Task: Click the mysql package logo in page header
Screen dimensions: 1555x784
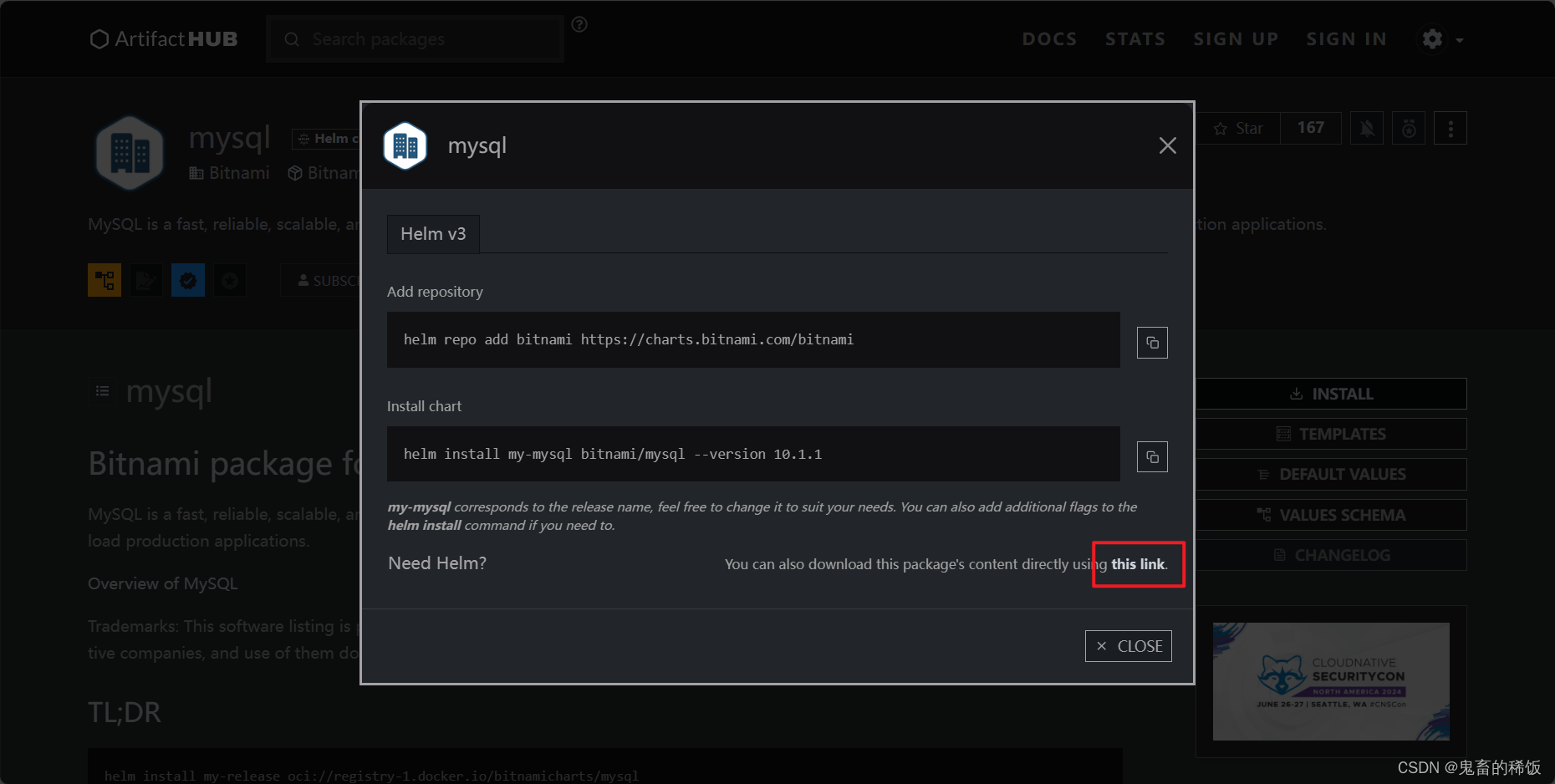Action: click(130, 154)
